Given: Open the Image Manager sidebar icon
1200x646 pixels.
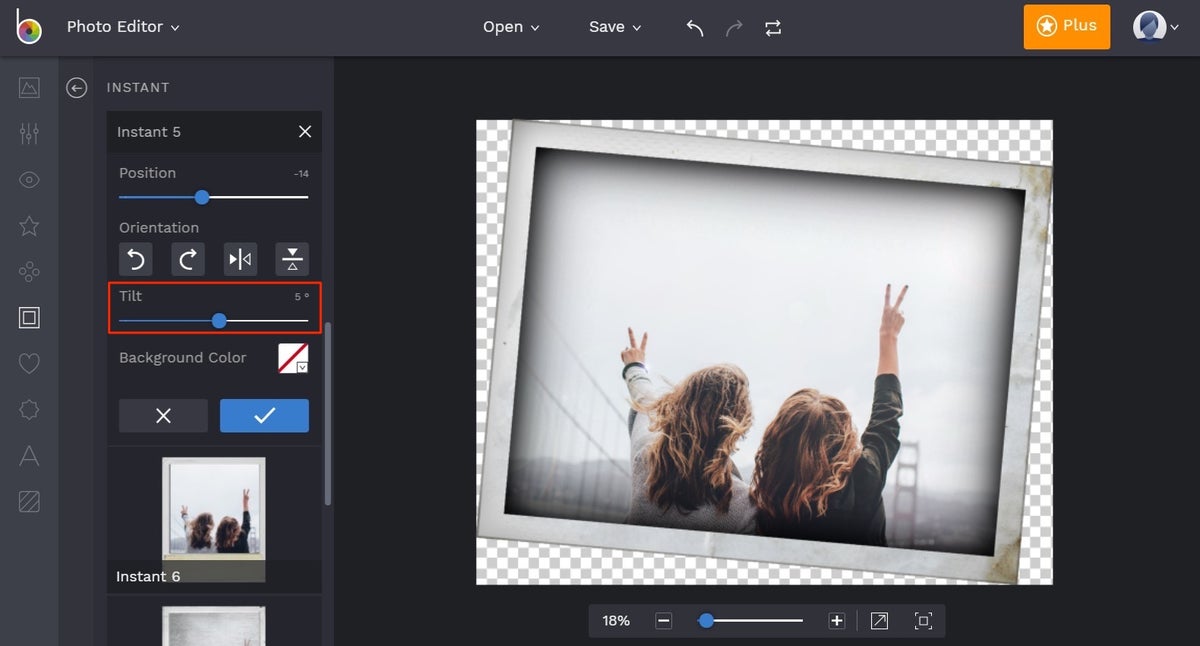Looking at the screenshot, I should tap(29, 87).
